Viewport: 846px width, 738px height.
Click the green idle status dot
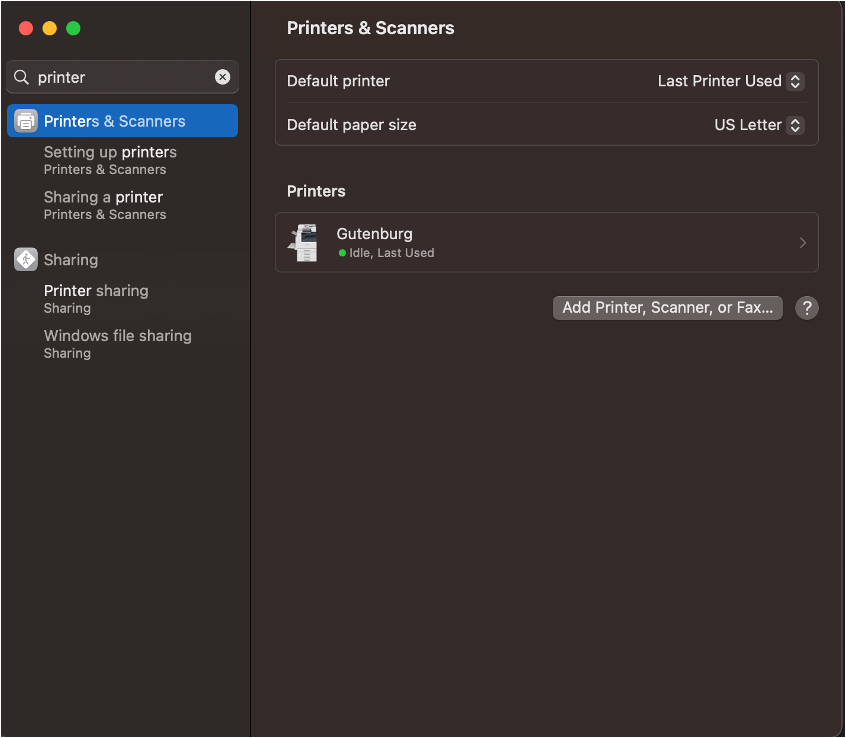[x=342, y=252]
